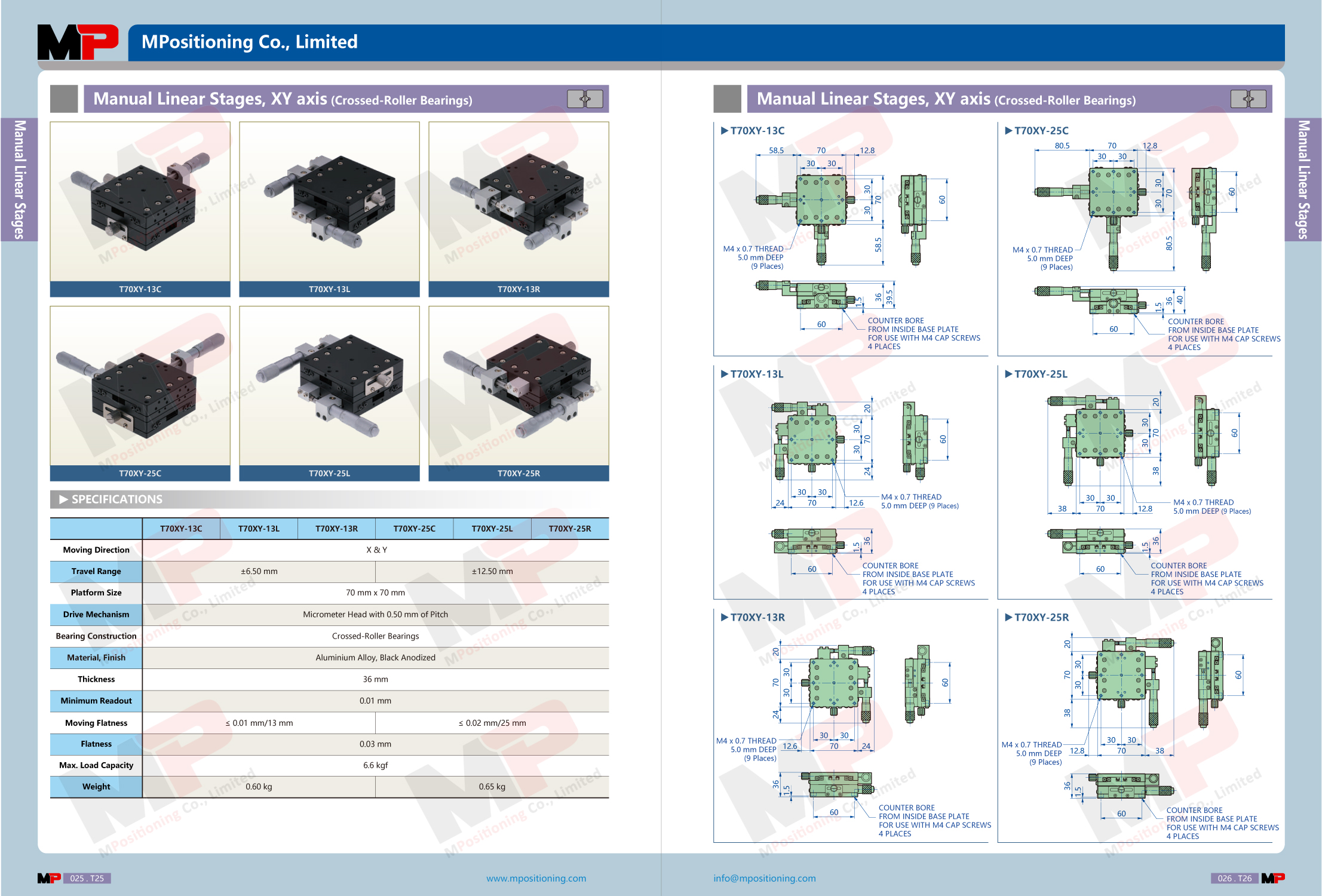Image resolution: width=1322 pixels, height=896 pixels.
Task: Select the right Manual Linear Stages side tab
Action: tap(1303, 179)
